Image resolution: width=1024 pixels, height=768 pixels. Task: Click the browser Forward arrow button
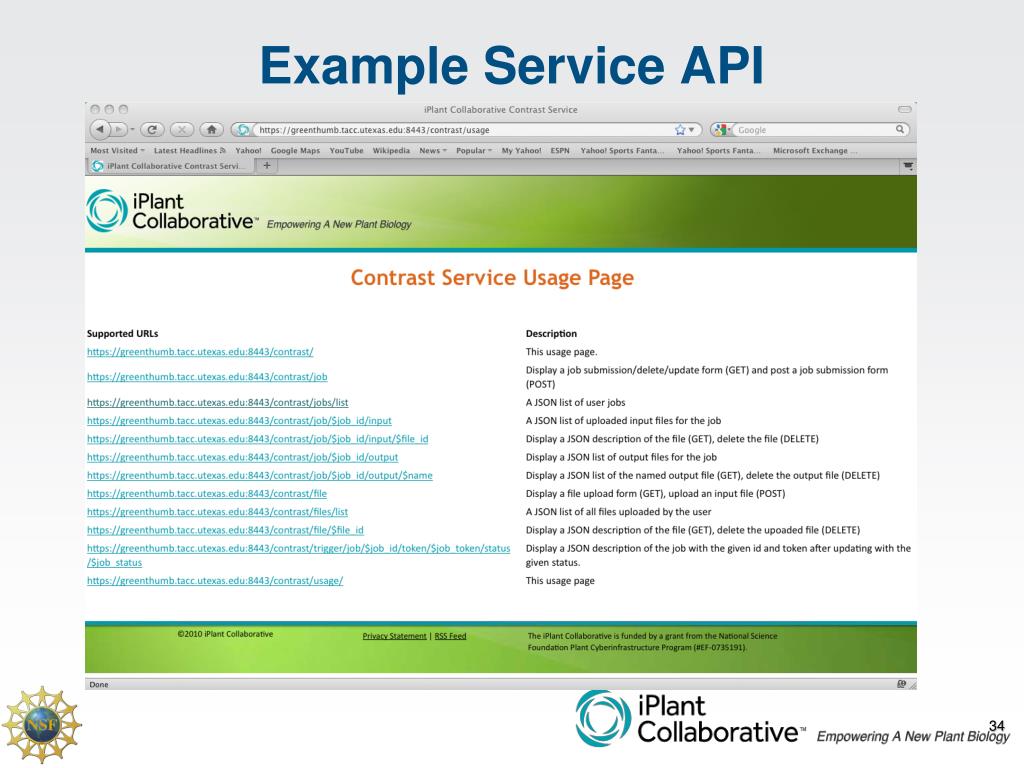point(118,129)
